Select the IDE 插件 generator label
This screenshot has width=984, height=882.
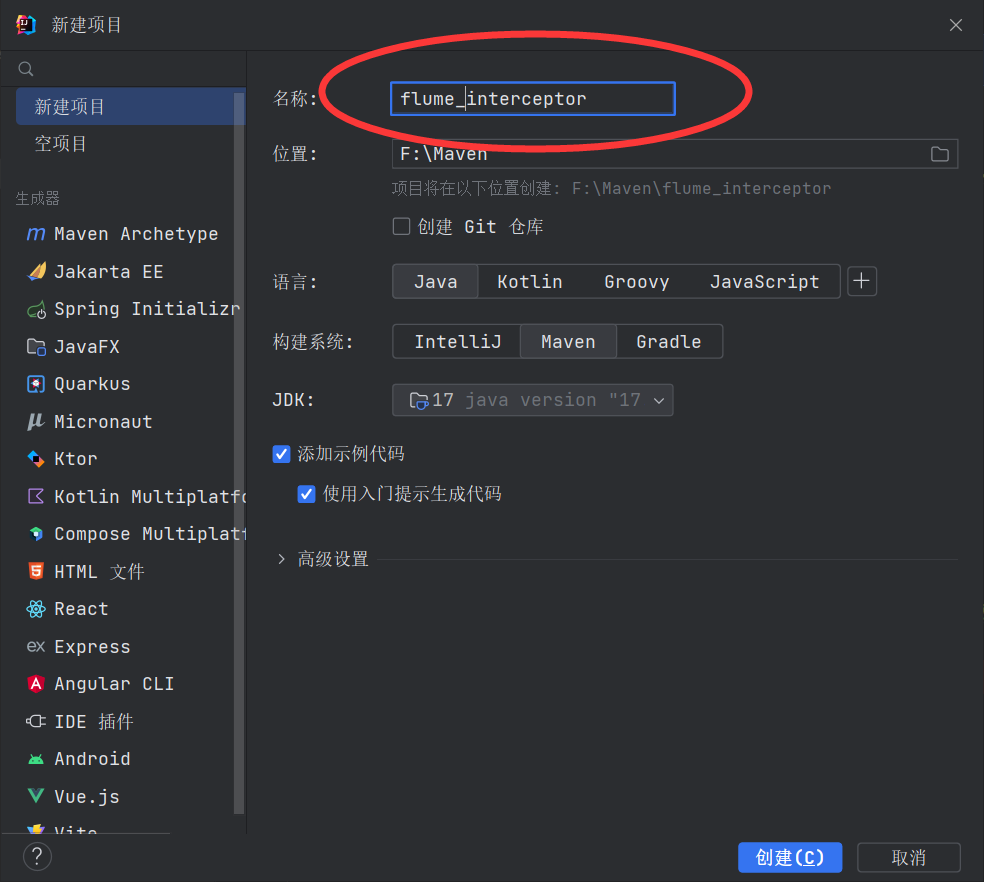pos(94,722)
